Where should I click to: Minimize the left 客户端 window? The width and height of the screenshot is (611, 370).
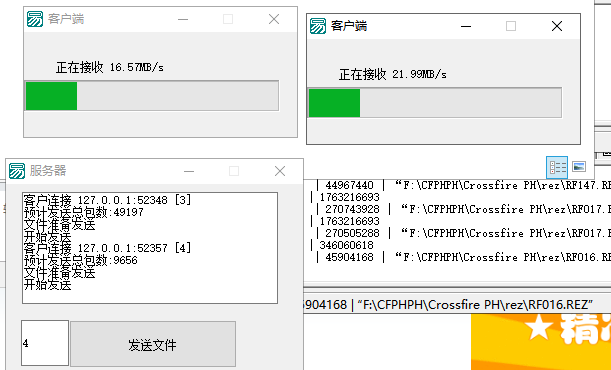(183, 19)
